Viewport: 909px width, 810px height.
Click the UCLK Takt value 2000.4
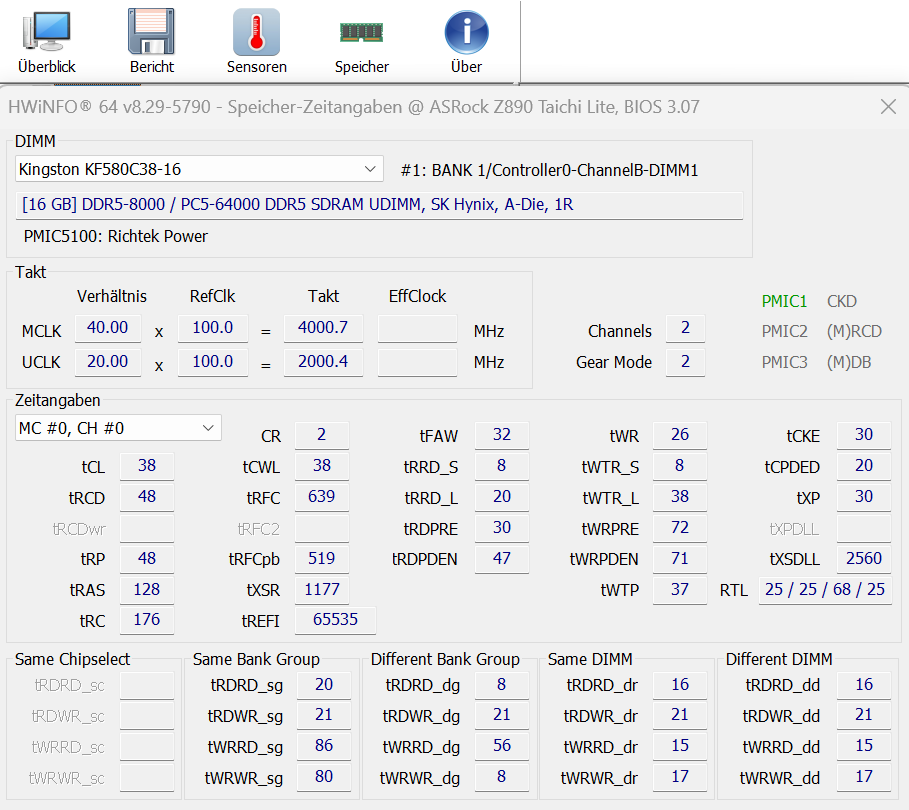(323, 362)
